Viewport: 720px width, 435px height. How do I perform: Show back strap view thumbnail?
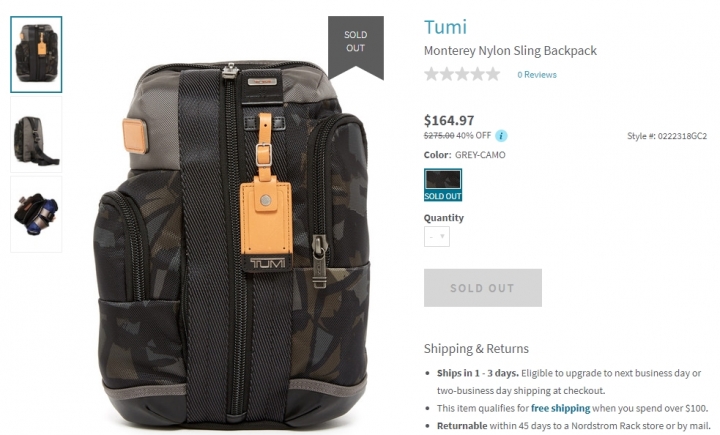pos(36,135)
